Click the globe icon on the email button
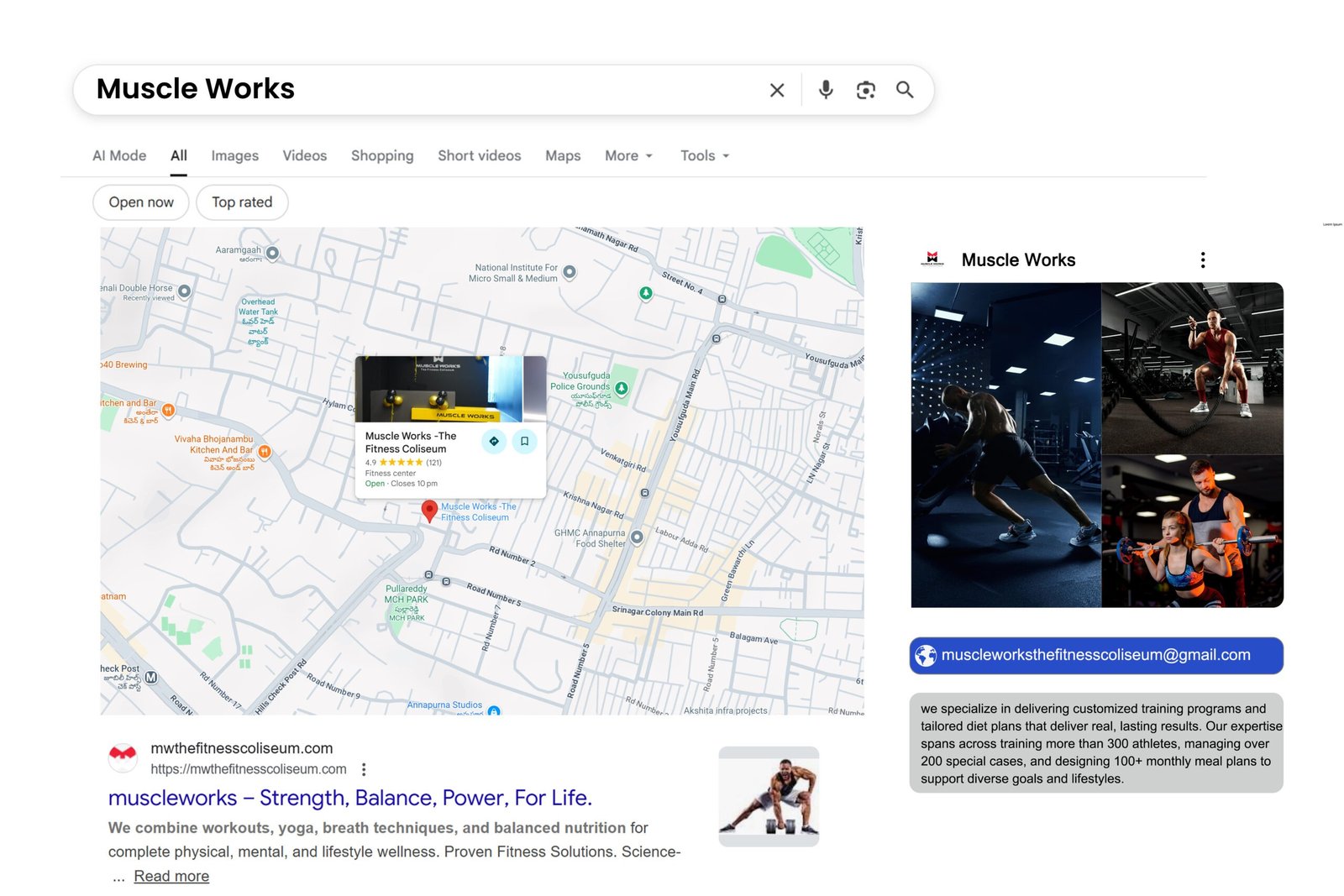Image resolution: width=1344 pixels, height=896 pixels. tap(925, 656)
